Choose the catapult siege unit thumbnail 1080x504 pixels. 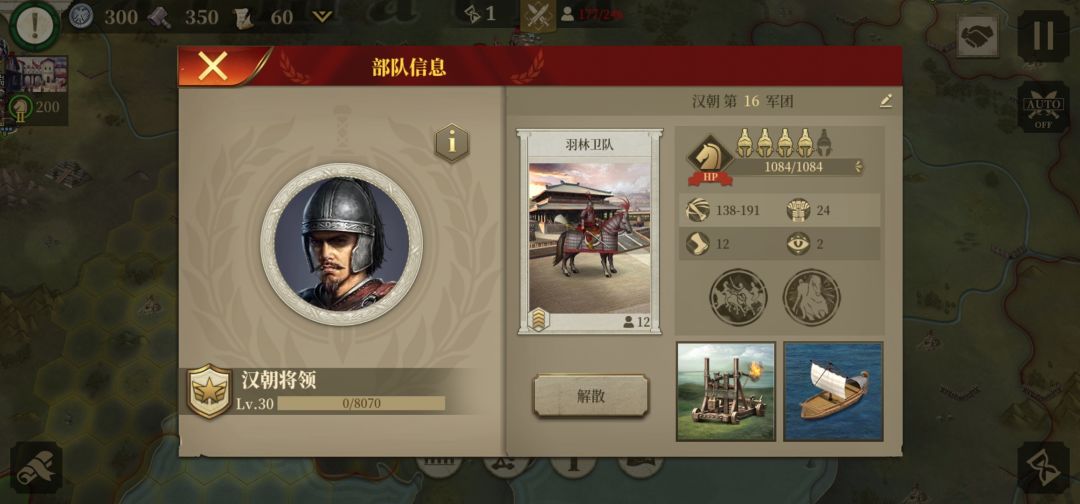(x=726, y=391)
